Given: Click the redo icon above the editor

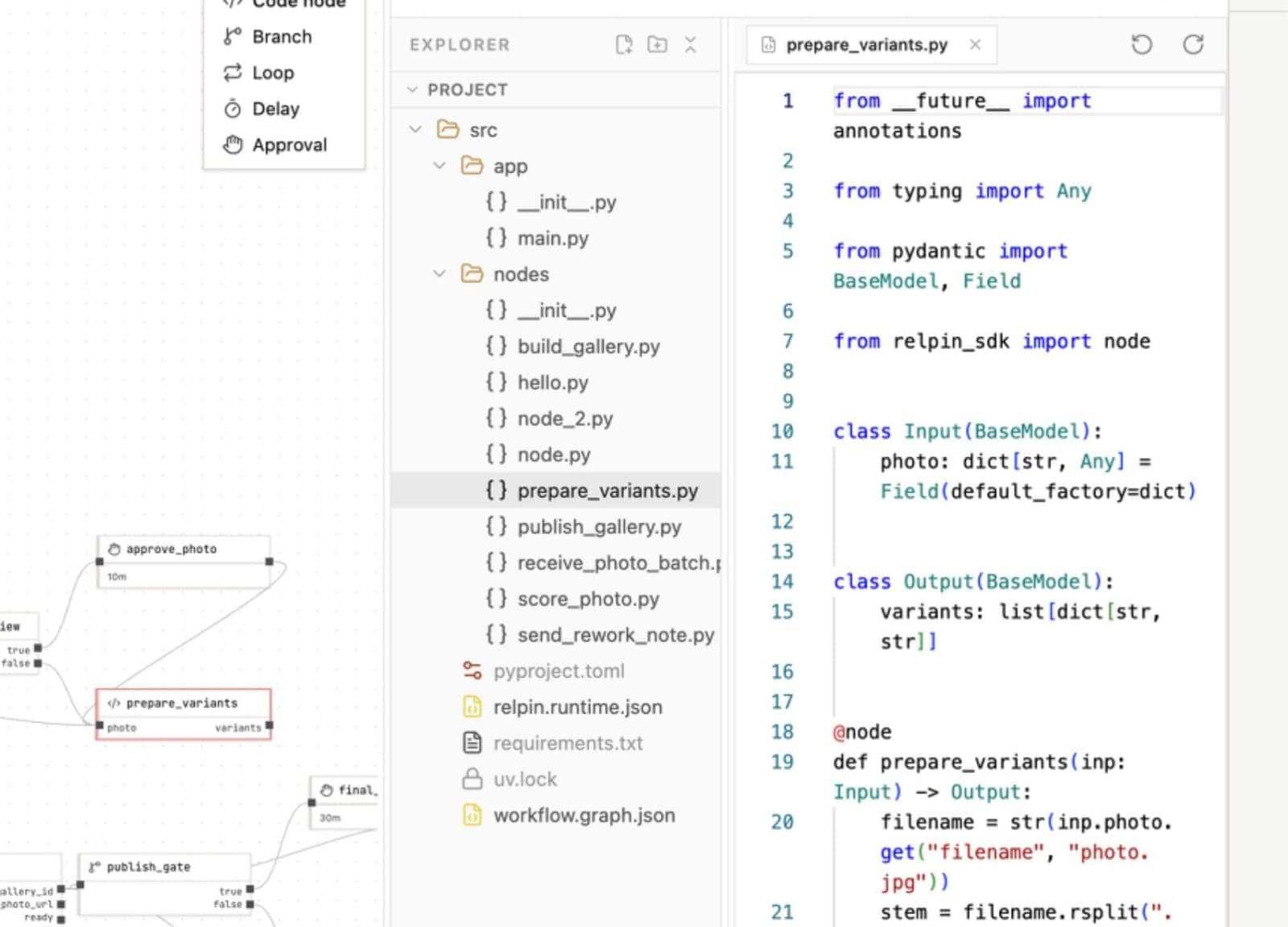Looking at the screenshot, I should 1193,44.
